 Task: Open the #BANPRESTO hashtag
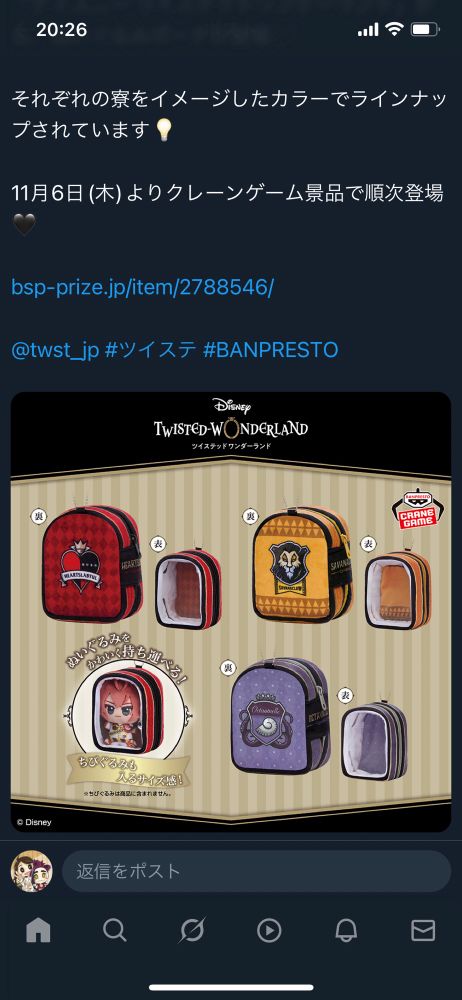point(270,350)
